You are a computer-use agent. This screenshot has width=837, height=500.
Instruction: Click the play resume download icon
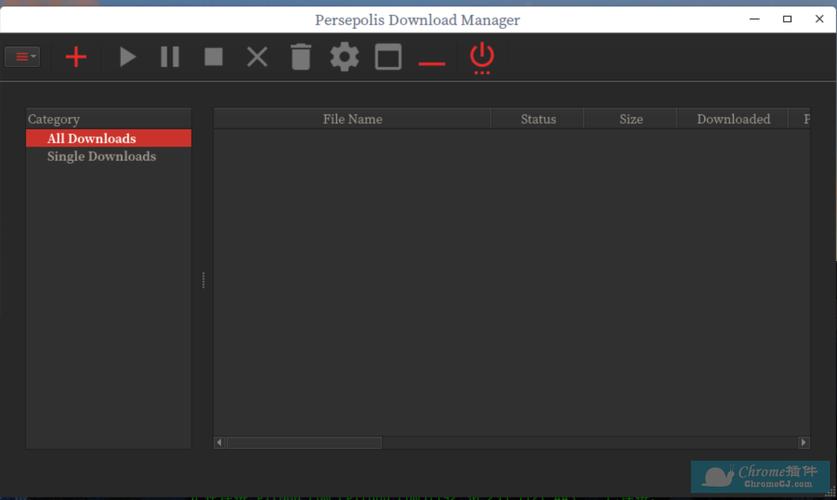pos(127,57)
